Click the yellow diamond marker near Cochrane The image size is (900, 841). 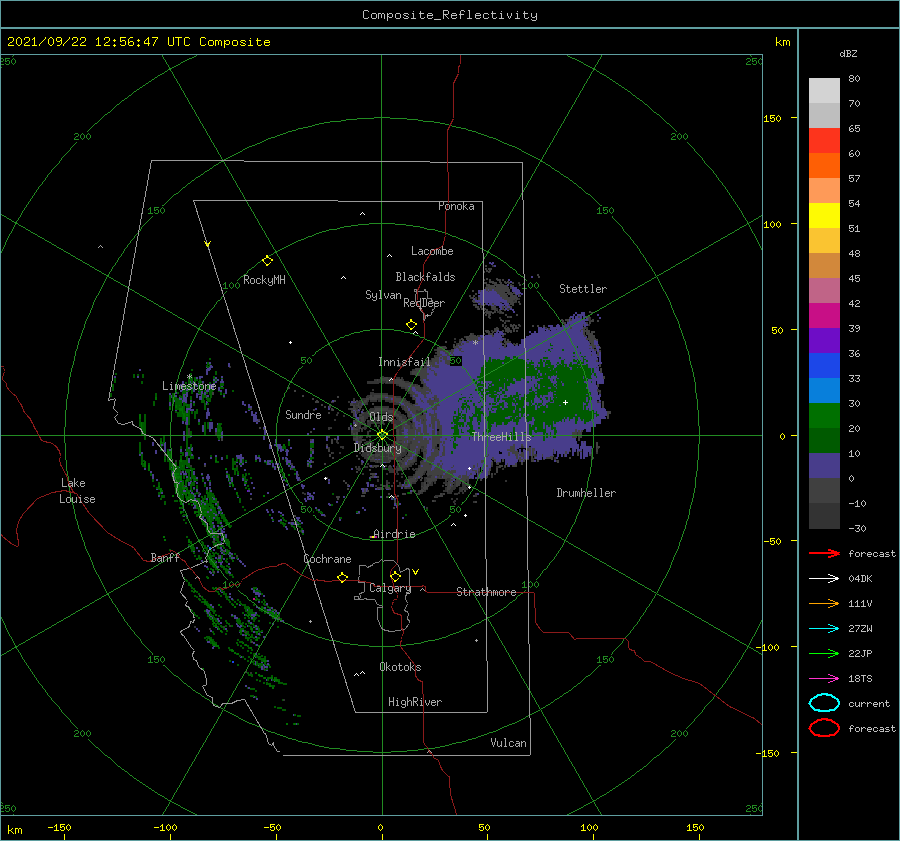click(x=342, y=577)
